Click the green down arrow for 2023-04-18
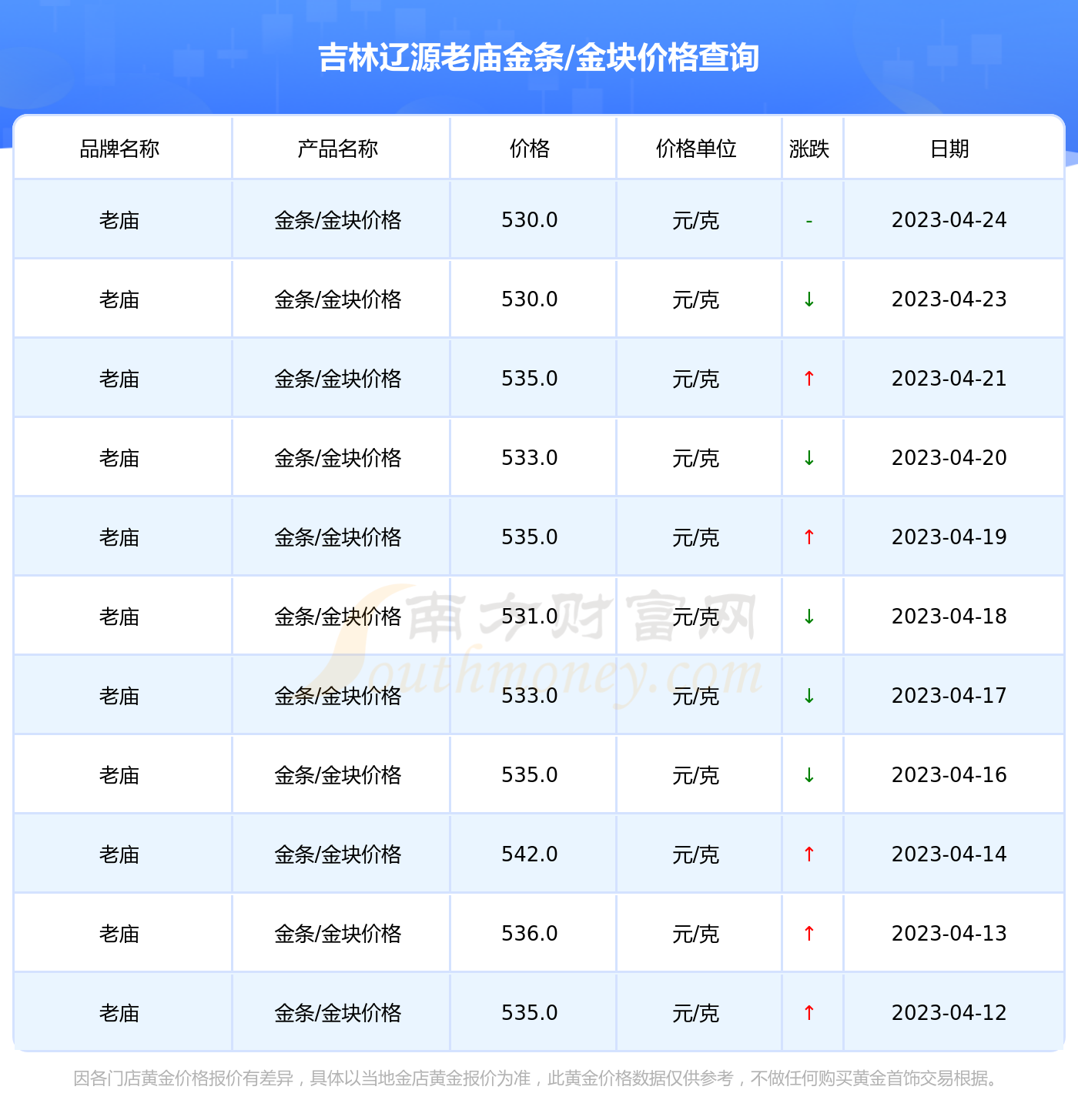 [x=809, y=617]
